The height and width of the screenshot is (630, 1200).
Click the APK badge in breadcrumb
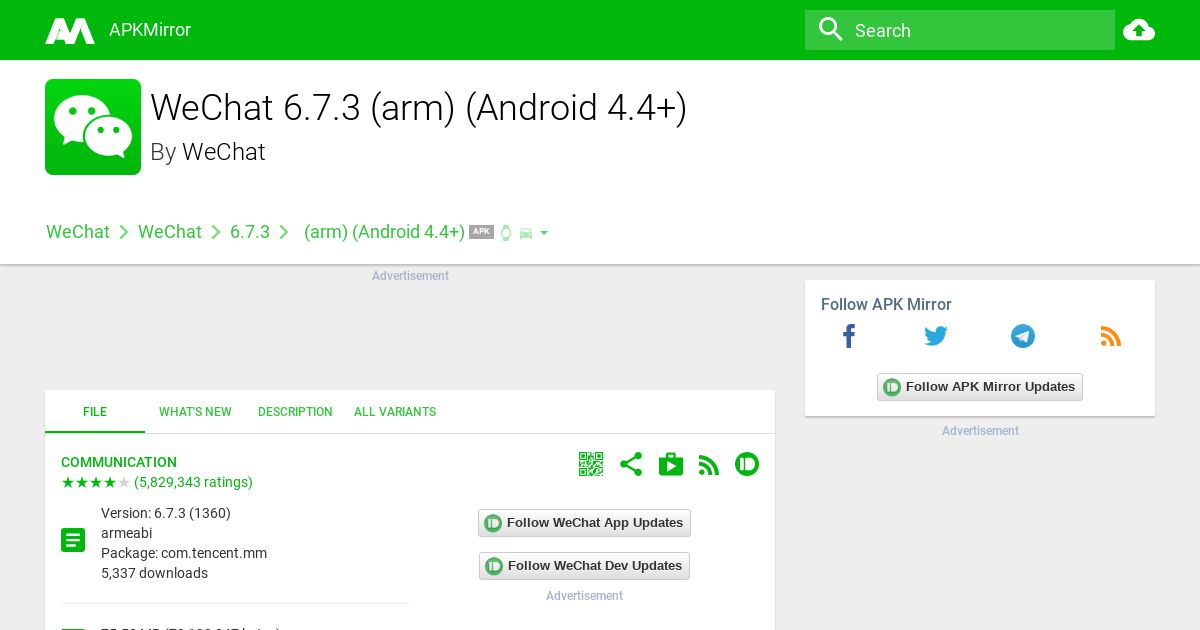(482, 231)
